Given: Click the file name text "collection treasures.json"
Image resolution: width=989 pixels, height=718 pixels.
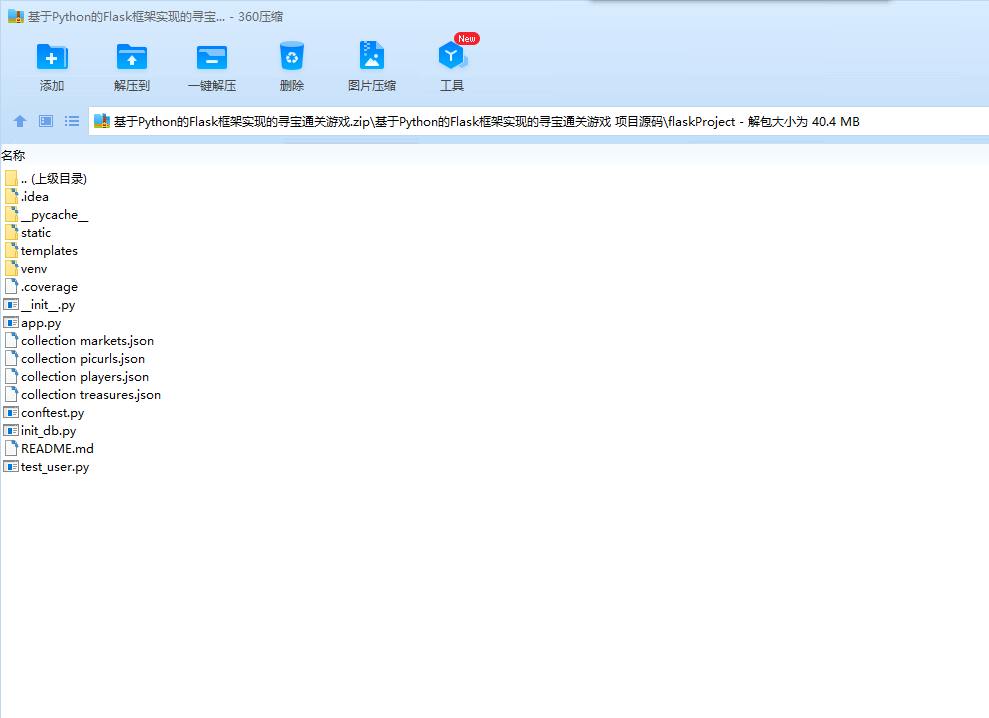Looking at the screenshot, I should coord(91,395).
